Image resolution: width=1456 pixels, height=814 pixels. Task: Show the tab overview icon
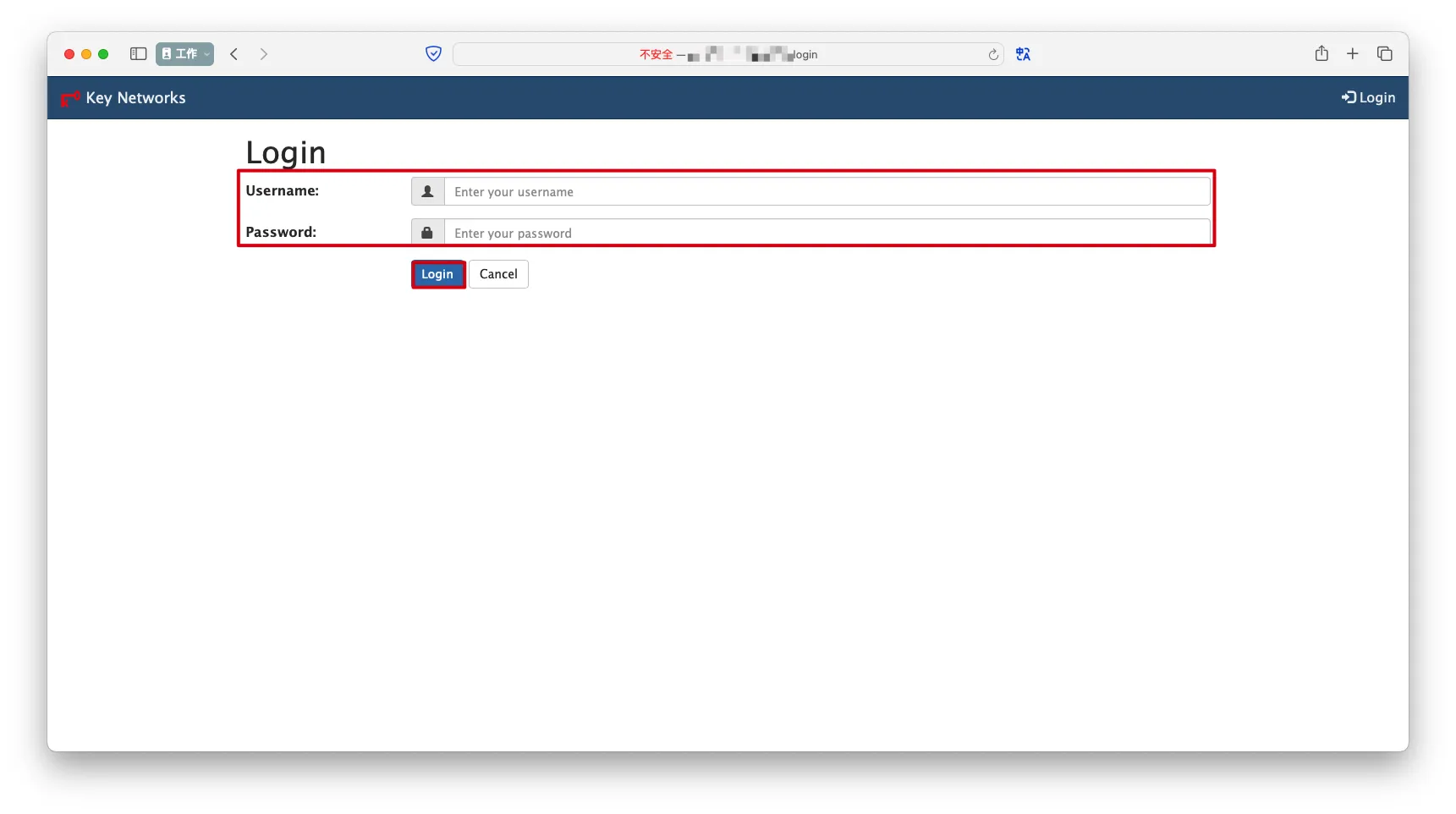(1385, 54)
